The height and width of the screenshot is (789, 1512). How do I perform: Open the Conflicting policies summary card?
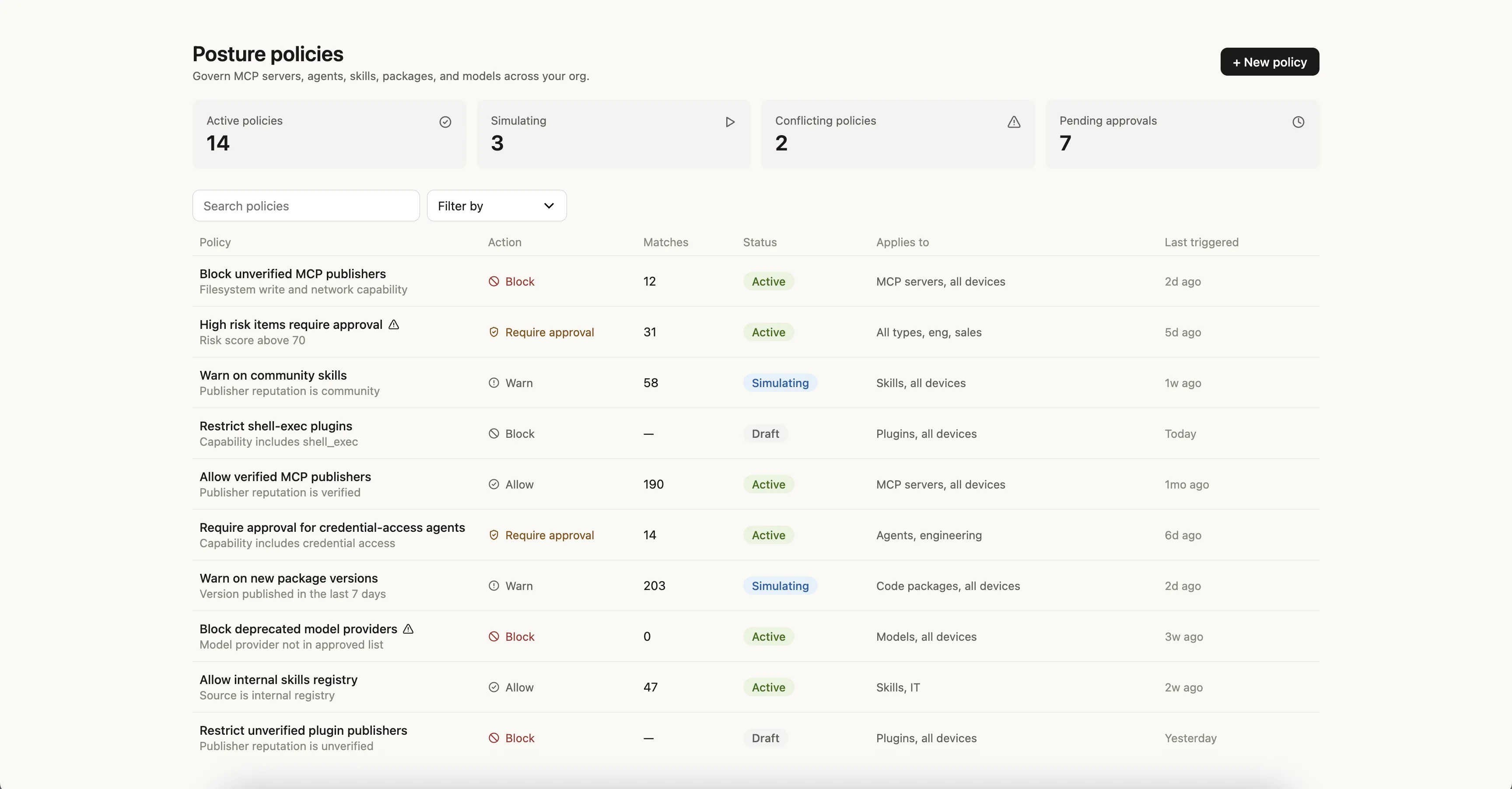click(x=898, y=134)
